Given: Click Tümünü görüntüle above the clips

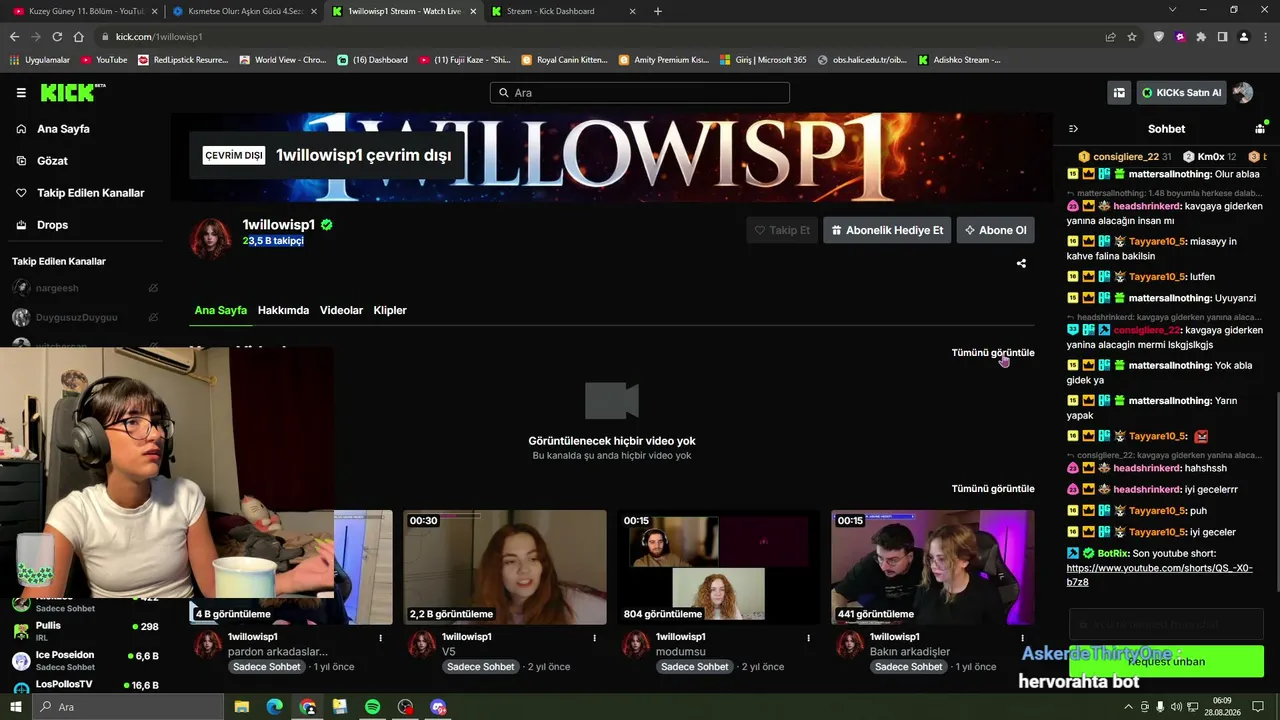Looking at the screenshot, I should pos(993,489).
